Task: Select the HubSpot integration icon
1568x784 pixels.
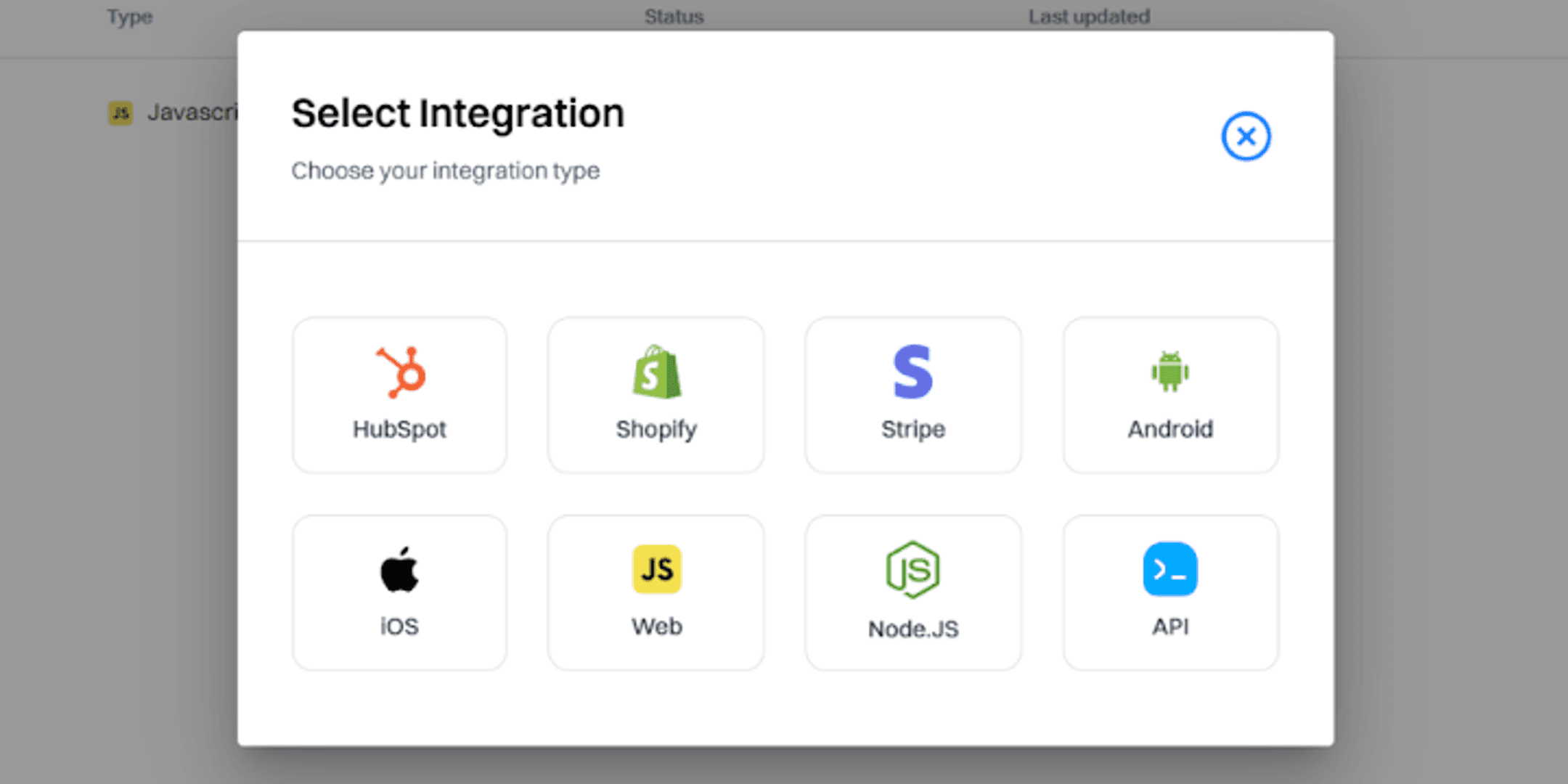Action: 399,372
